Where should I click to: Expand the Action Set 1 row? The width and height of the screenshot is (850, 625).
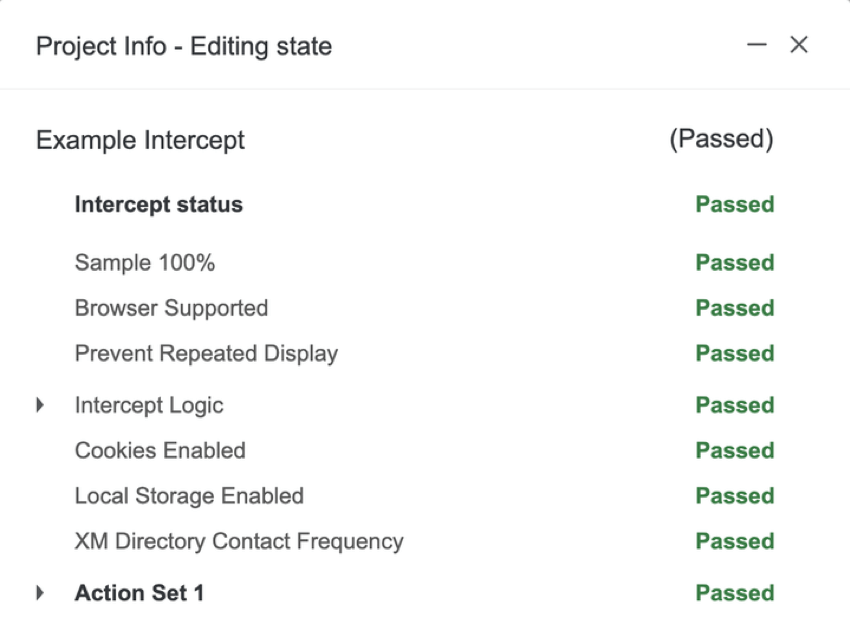pos(40,593)
